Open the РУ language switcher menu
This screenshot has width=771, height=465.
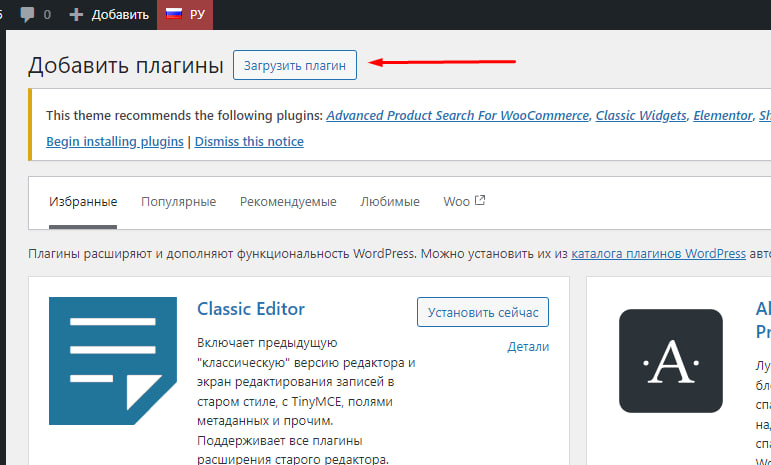tap(185, 15)
